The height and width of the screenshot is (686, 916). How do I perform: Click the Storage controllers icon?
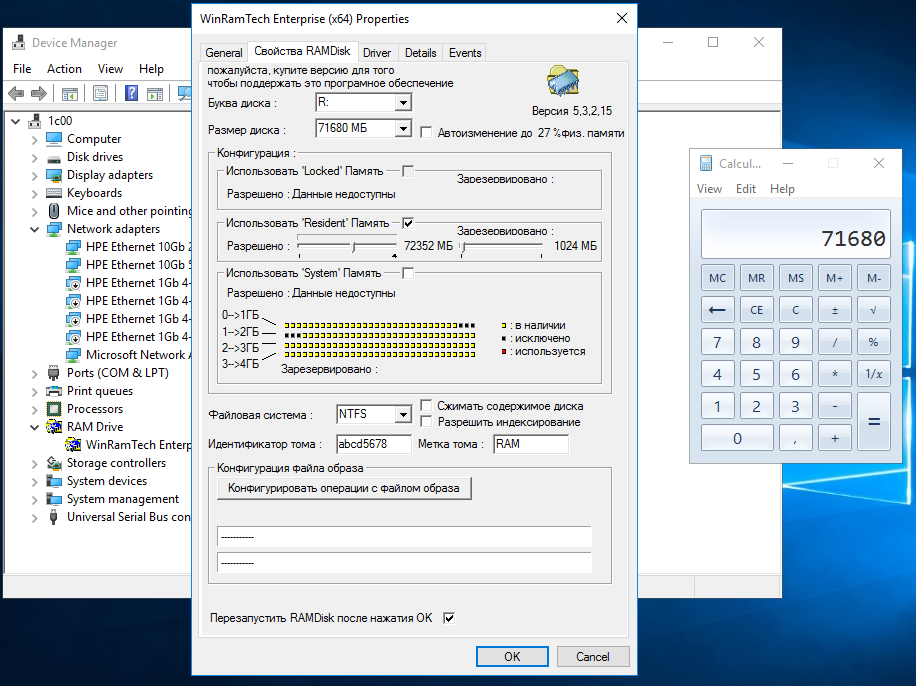pyautogui.click(x=54, y=463)
